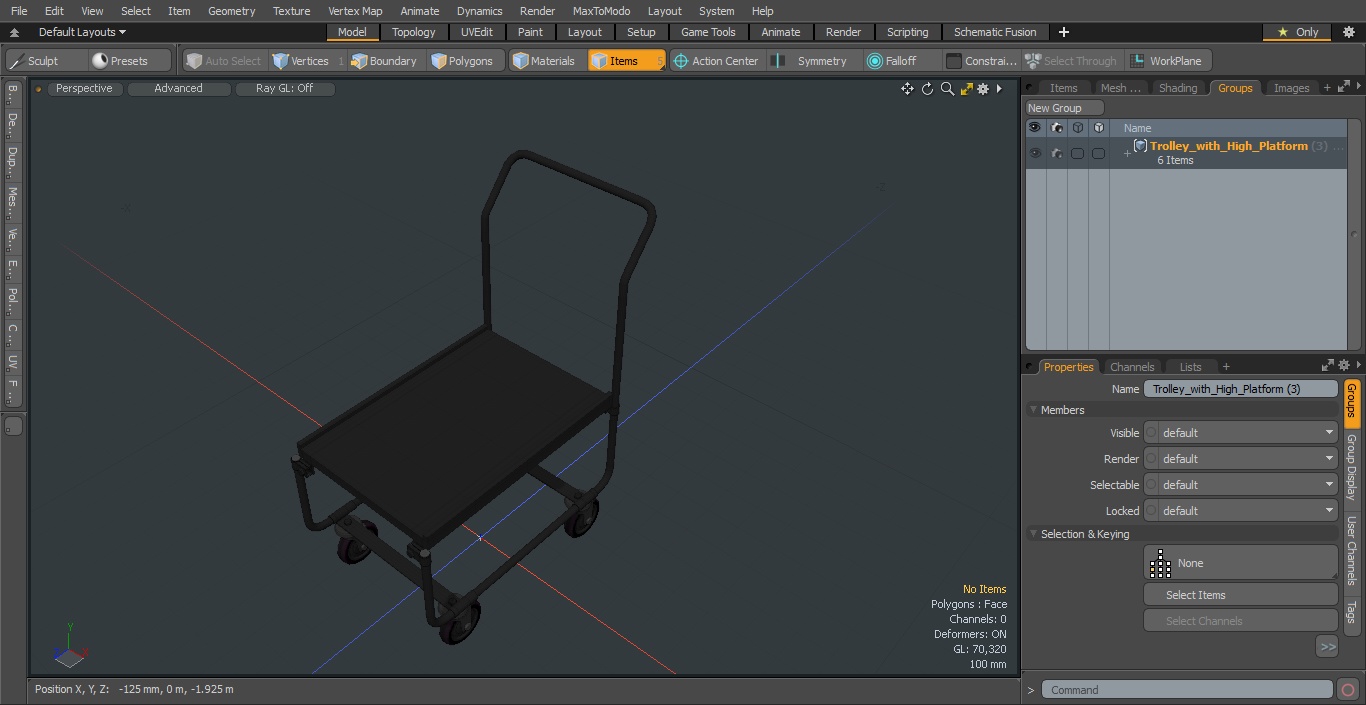This screenshot has height=705, width=1366.
Task: Open the Visible dropdown set to default
Action: pos(1247,433)
